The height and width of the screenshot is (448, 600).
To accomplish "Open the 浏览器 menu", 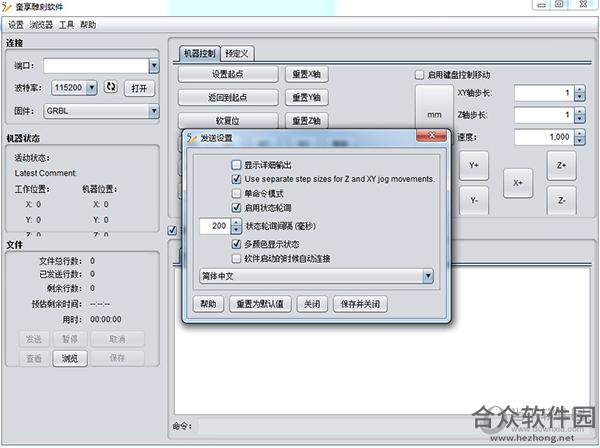I will click(41, 25).
